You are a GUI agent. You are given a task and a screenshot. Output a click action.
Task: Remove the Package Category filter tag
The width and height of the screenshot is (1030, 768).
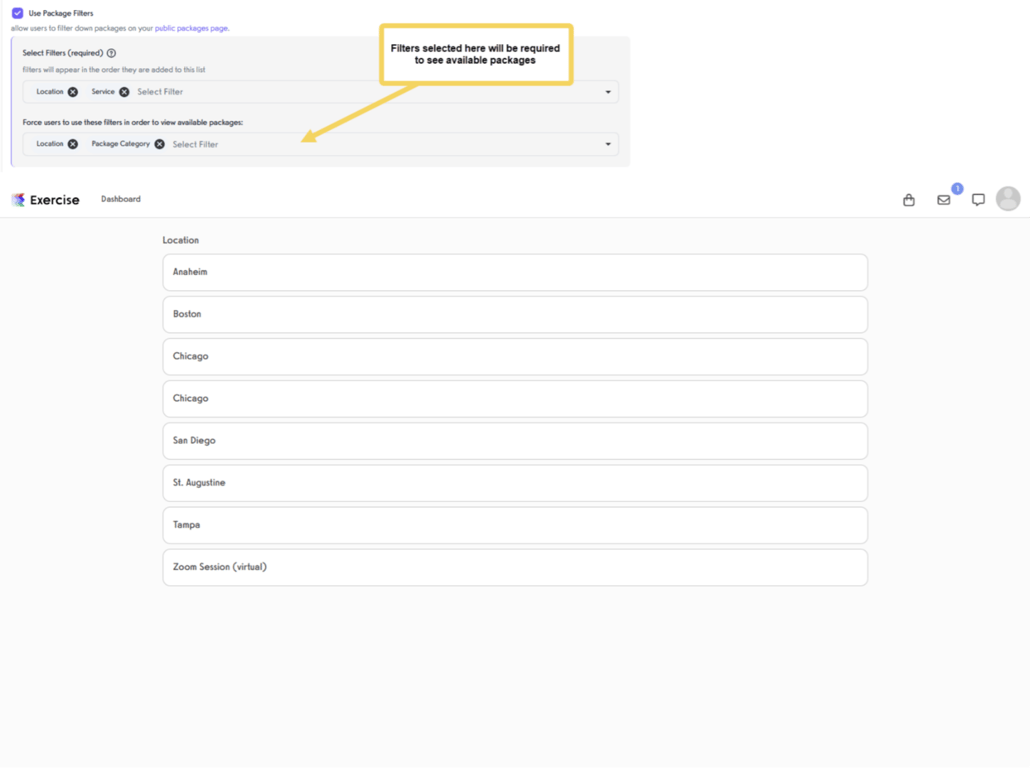160,144
